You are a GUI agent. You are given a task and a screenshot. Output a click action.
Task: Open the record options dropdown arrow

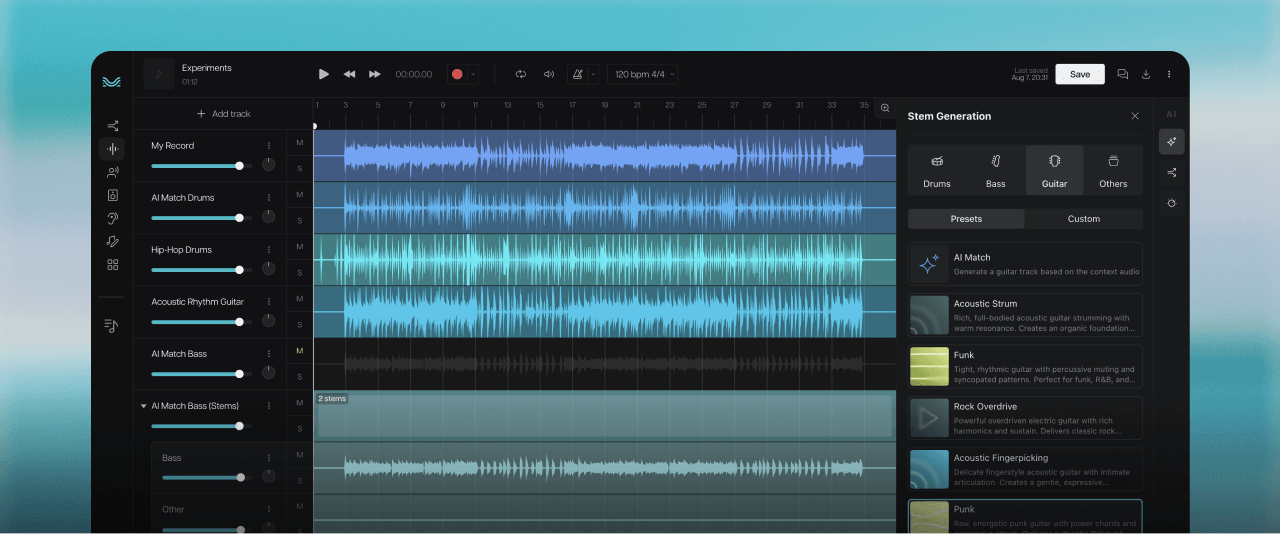(473, 74)
